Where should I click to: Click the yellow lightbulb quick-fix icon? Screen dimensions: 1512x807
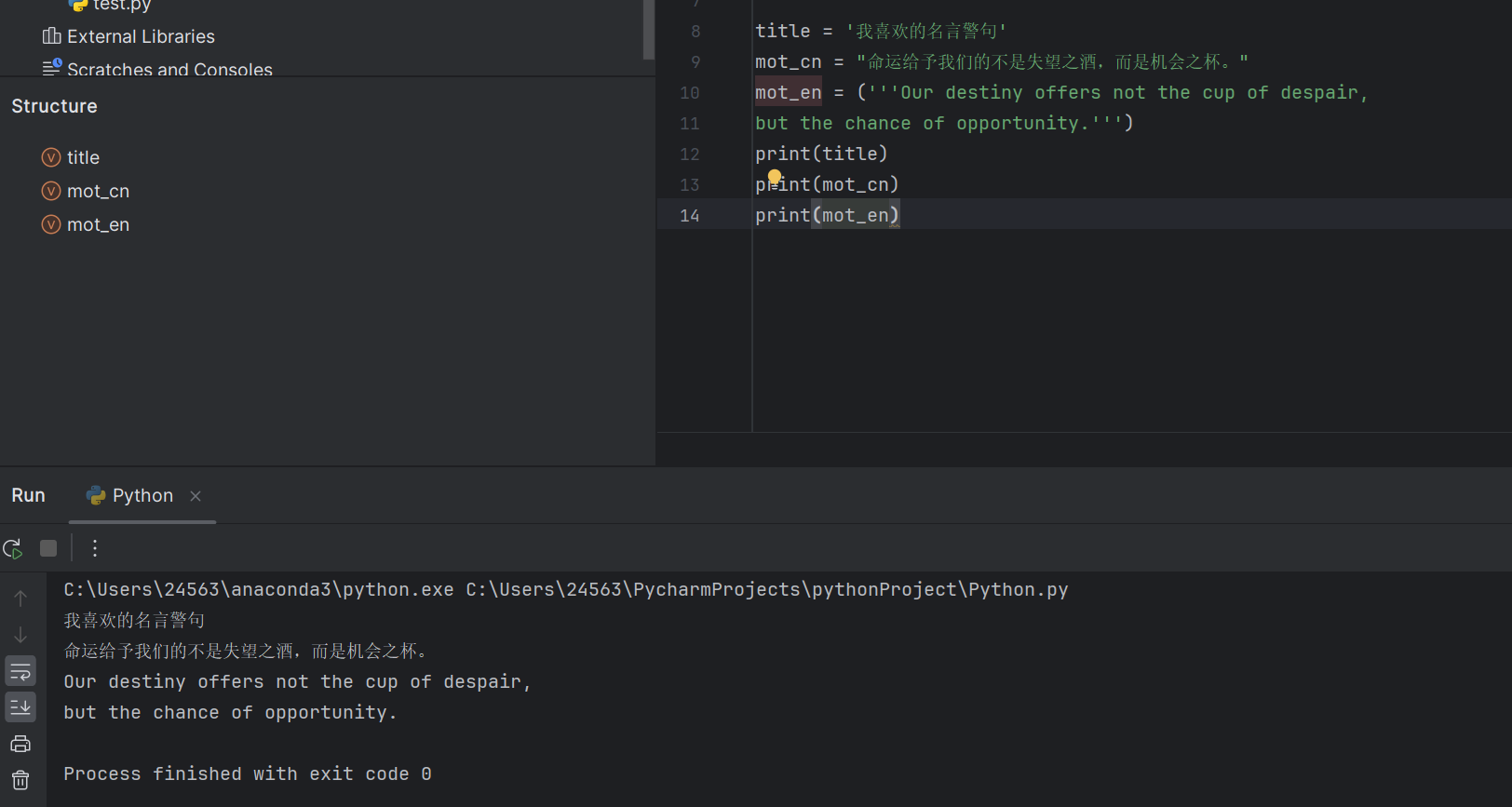tap(775, 176)
